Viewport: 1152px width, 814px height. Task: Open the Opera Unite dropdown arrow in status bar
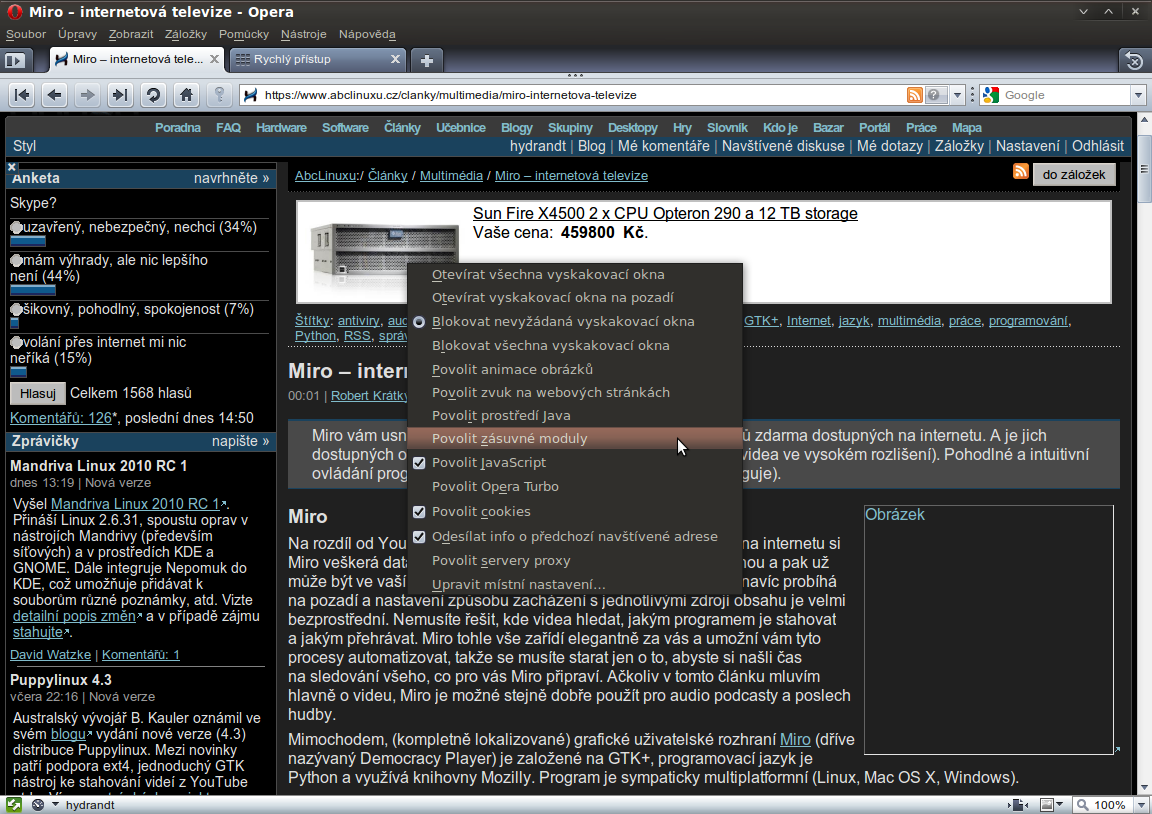pyautogui.click(x=55, y=804)
